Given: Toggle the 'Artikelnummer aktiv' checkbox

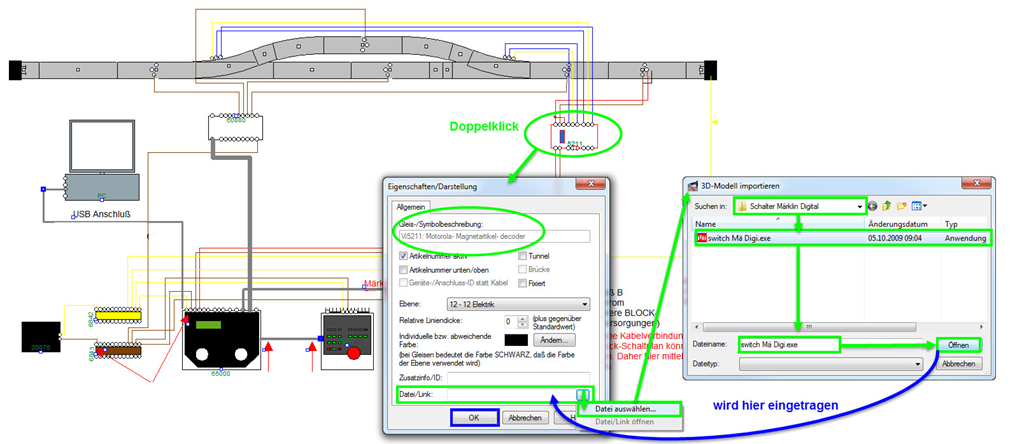Looking at the screenshot, I should pos(403,256).
